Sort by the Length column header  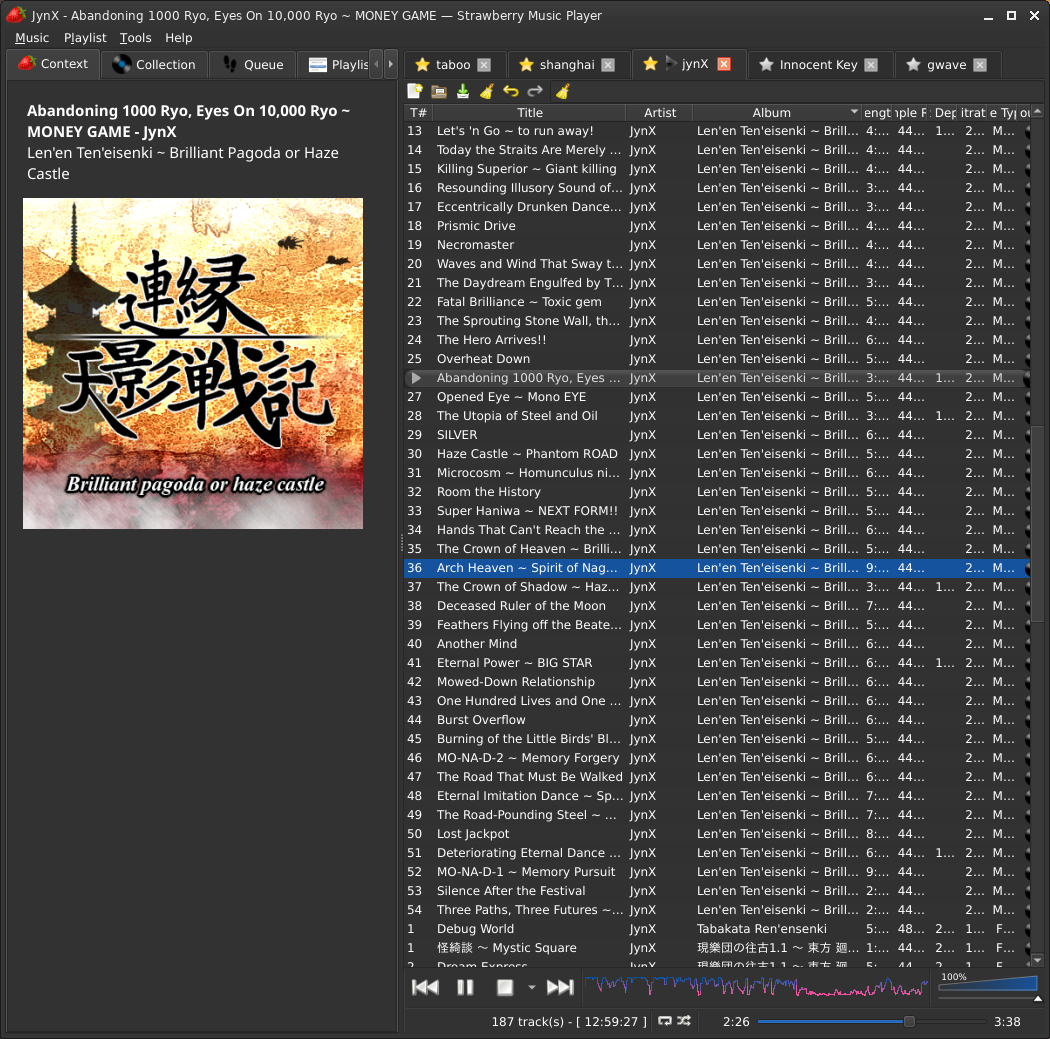(x=877, y=112)
